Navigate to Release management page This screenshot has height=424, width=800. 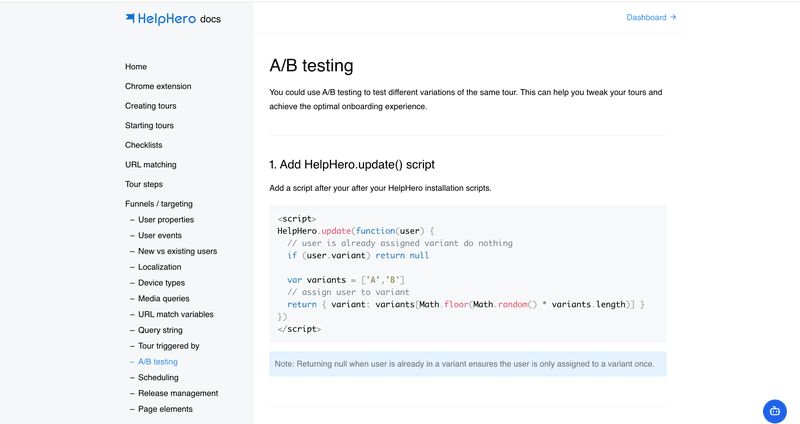[x=178, y=394]
